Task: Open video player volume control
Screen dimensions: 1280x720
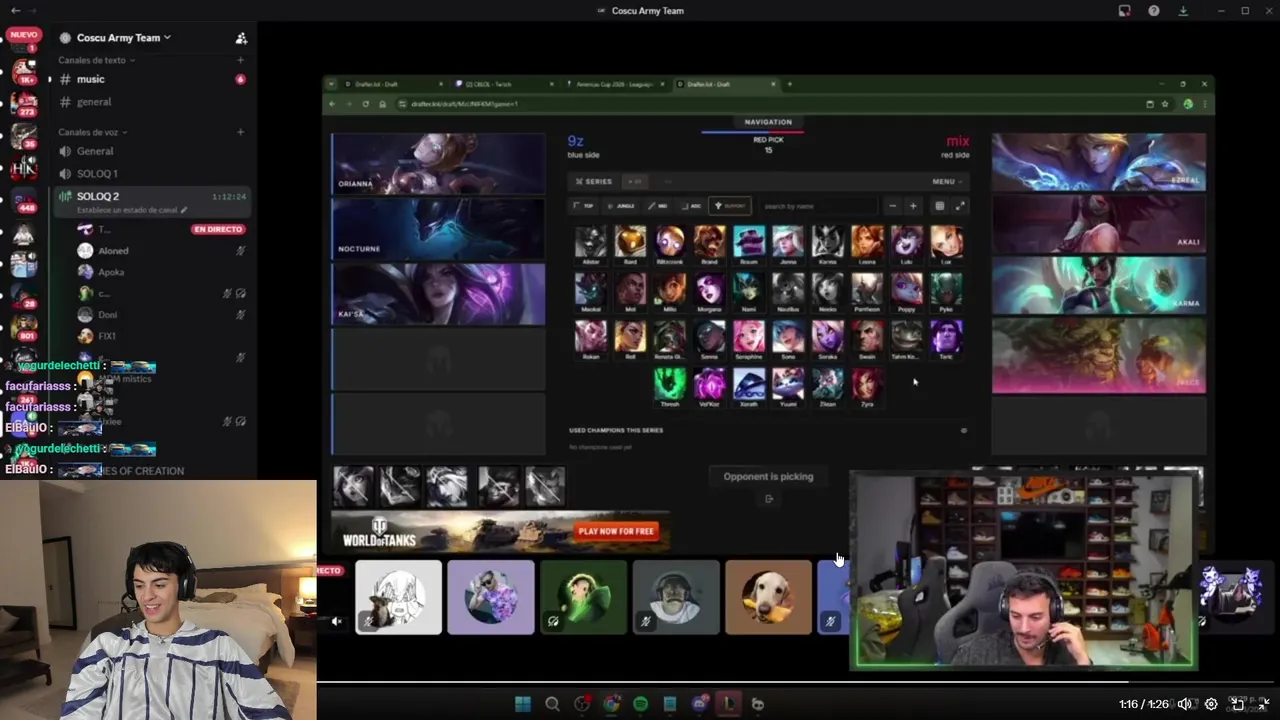Action: [x=1185, y=704]
